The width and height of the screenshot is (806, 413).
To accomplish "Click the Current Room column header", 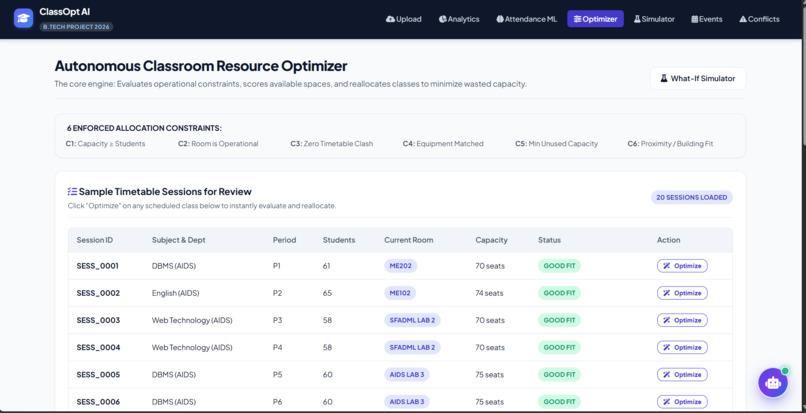I will coord(409,240).
